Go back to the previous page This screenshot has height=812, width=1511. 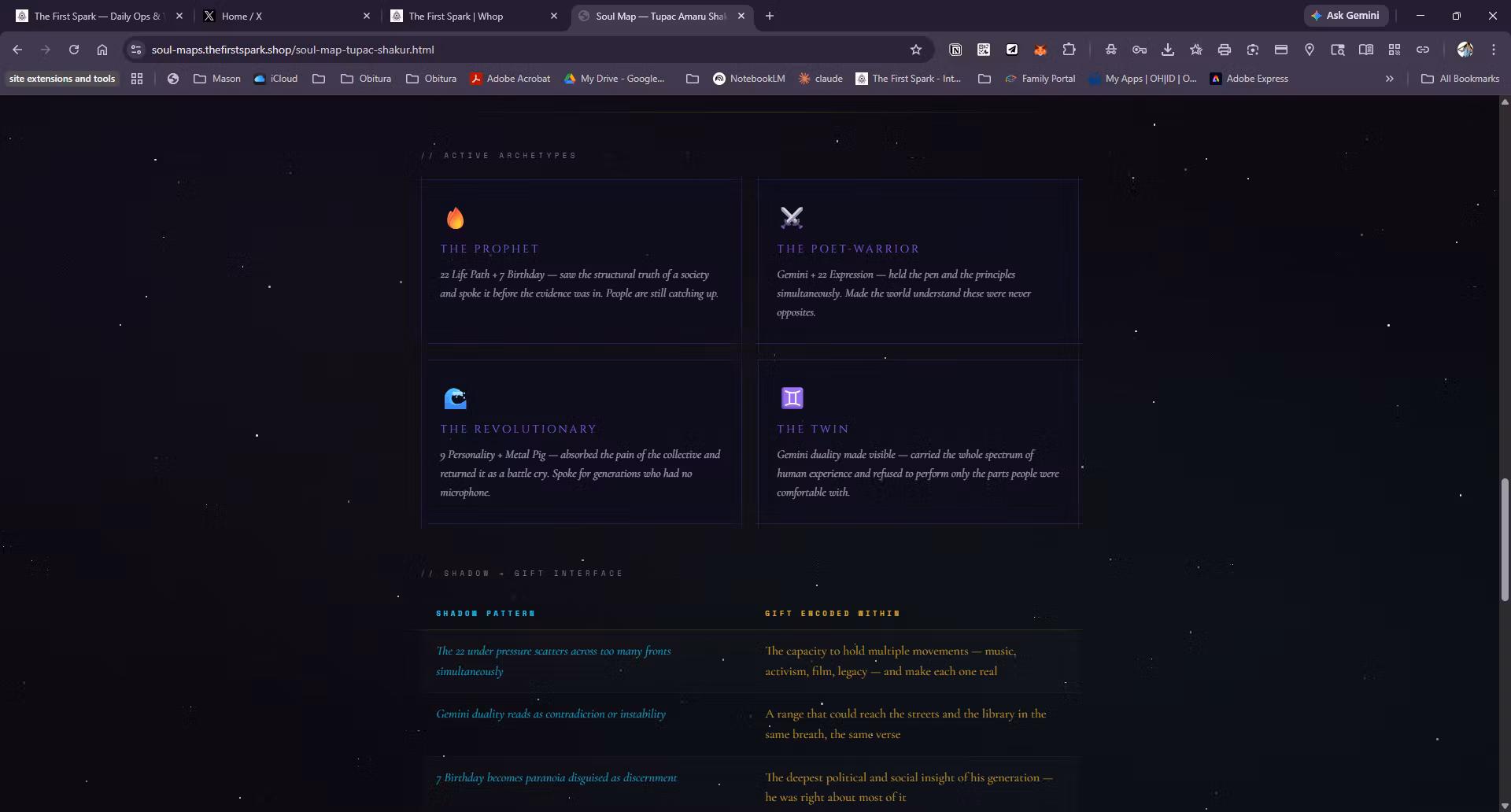(17, 50)
